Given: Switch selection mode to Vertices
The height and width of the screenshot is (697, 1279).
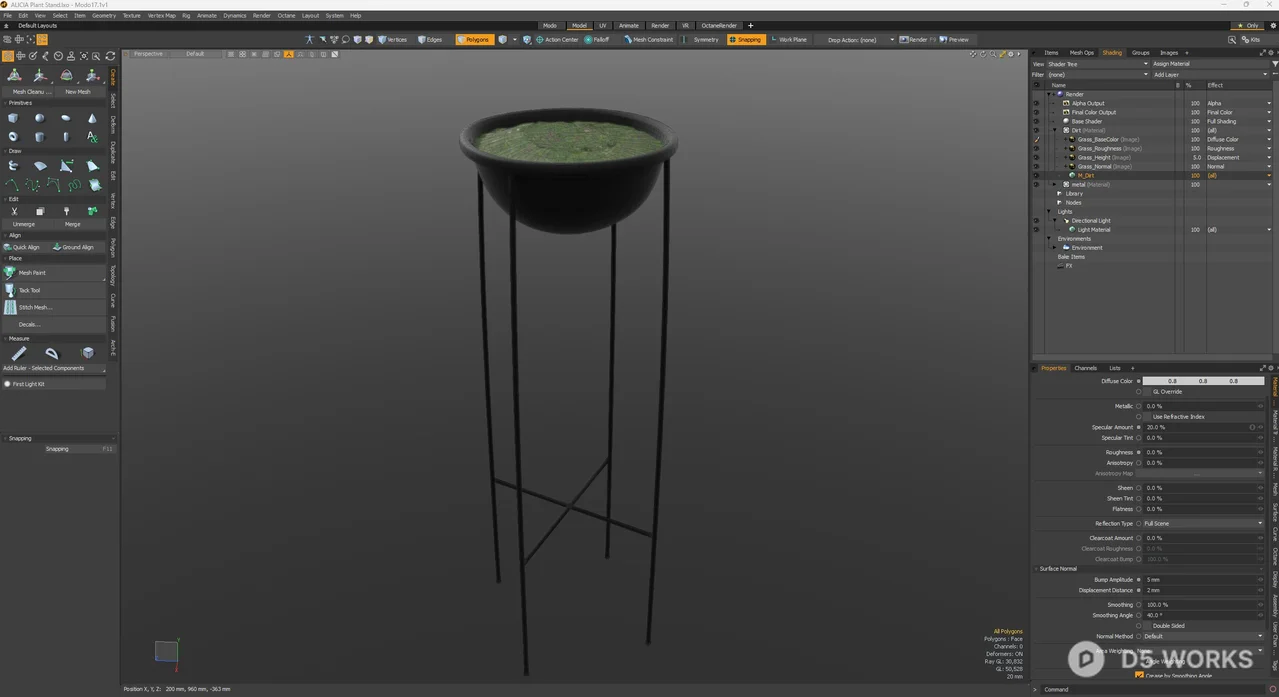Looking at the screenshot, I should [x=392, y=40].
